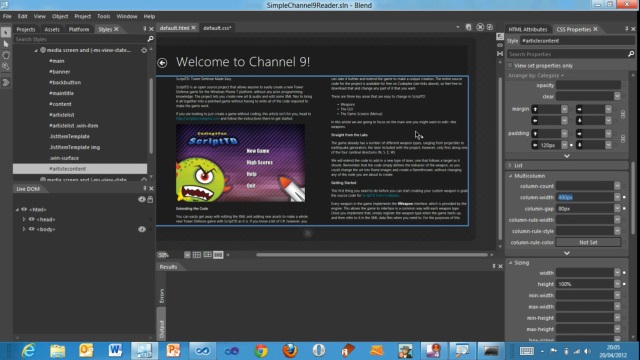
Task: Click into the opacity value field
Action: coord(588,85)
